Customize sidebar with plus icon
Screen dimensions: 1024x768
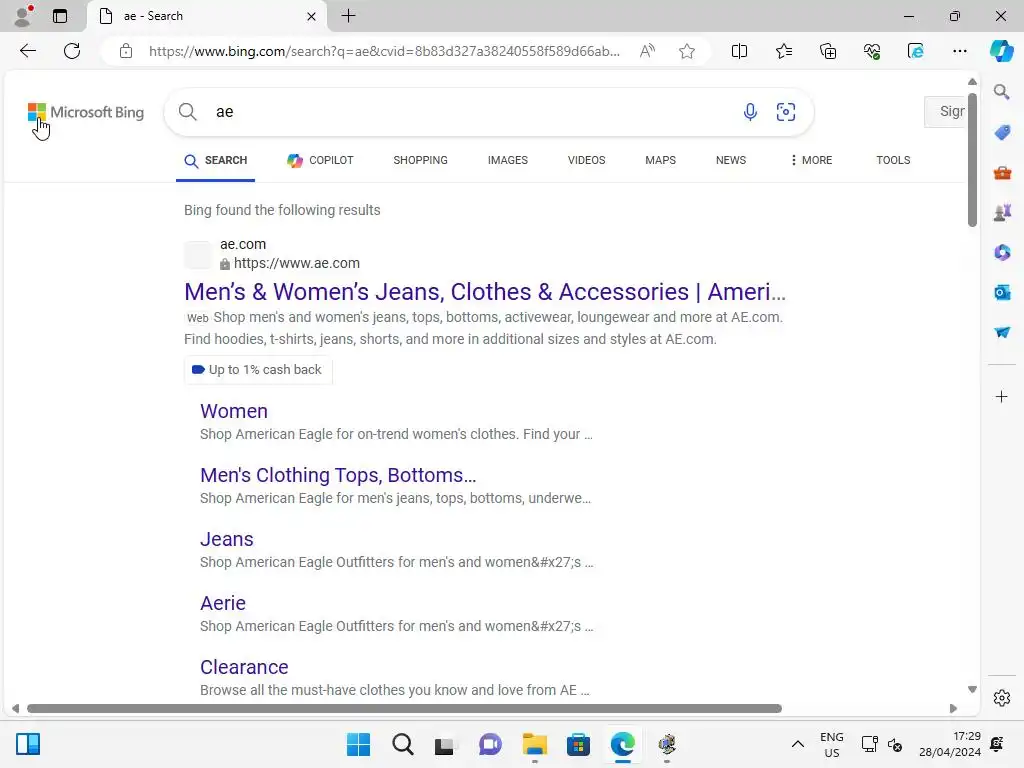(x=1001, y=396)
